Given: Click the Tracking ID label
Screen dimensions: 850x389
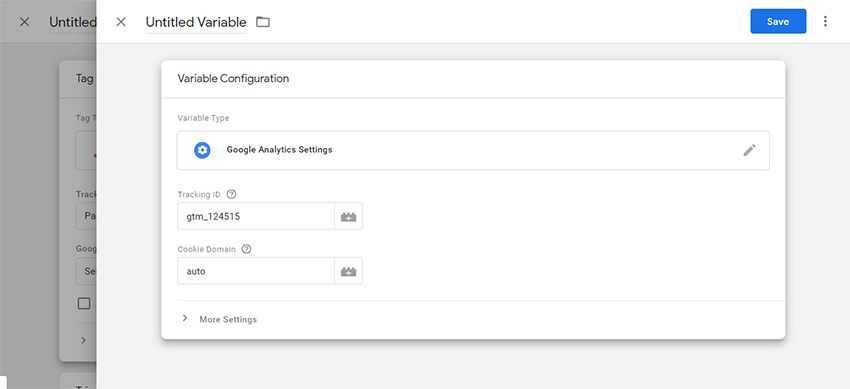Looking at the screenshot, I should [199, 194].
